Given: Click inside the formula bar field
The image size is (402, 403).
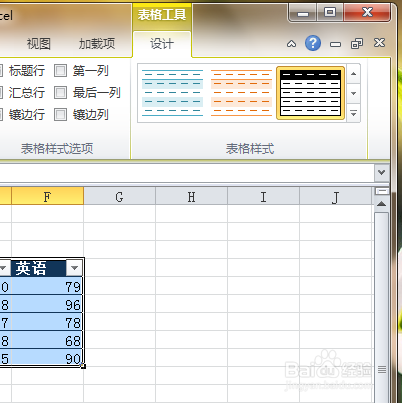Looking at the screenshot, I should [187, 173].
